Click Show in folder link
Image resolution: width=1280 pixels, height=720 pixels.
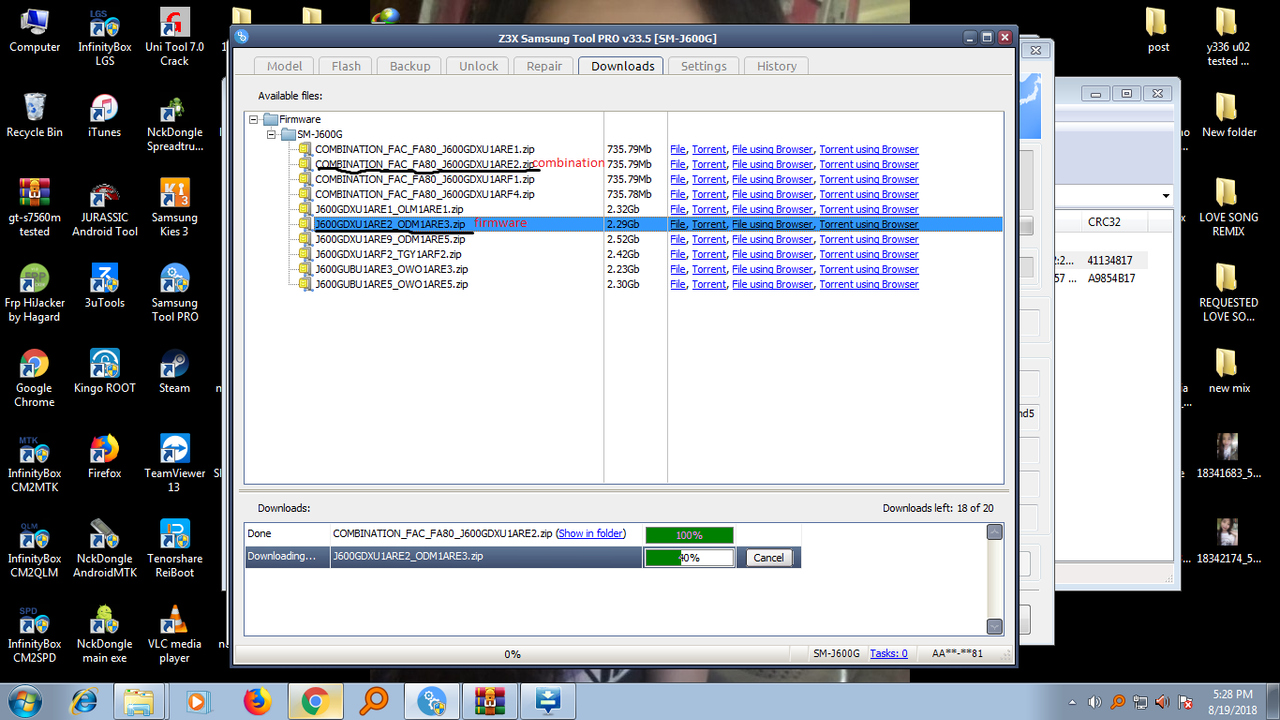click(x=591, y=534)
